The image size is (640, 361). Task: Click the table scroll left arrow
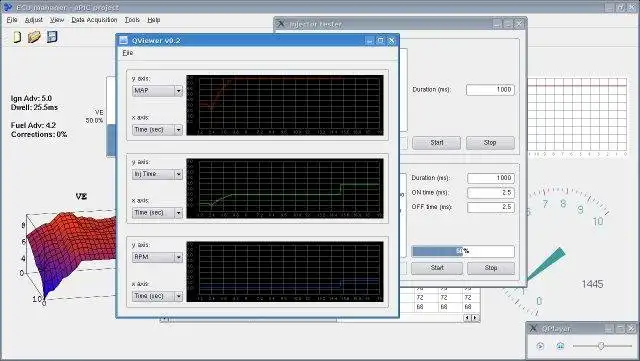(468, 317)
